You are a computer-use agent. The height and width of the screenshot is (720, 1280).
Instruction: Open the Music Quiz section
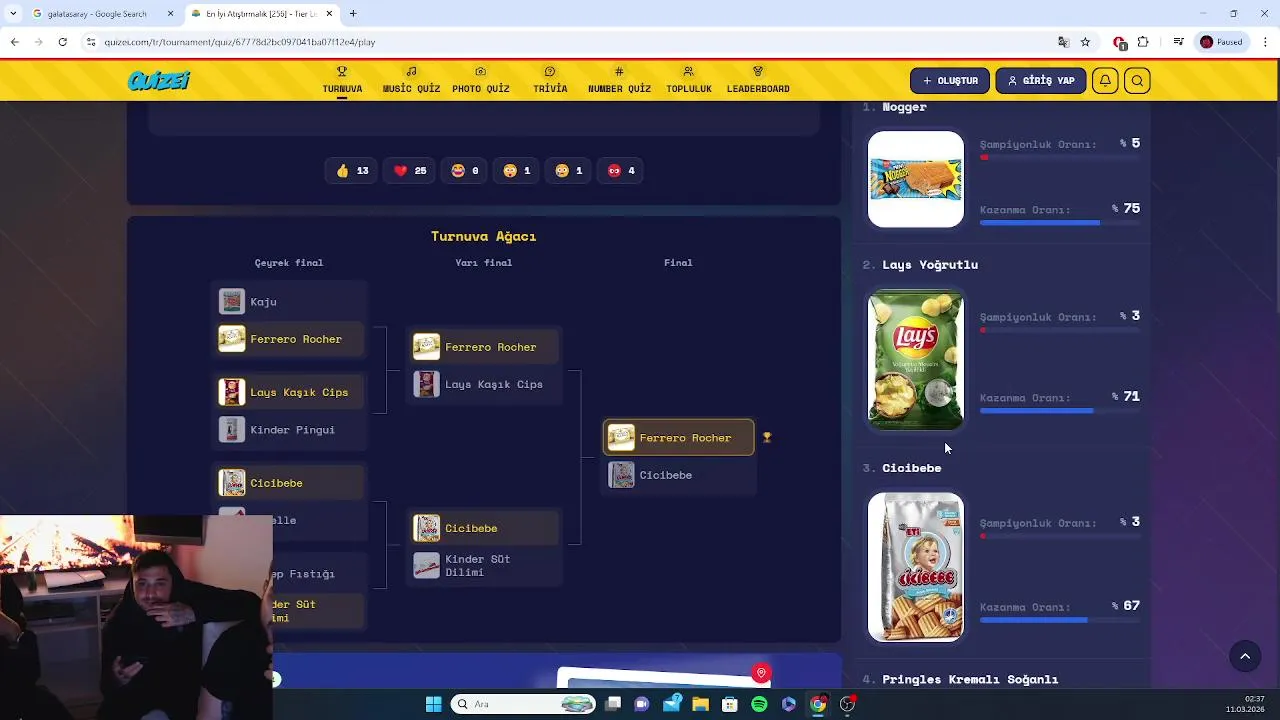(x=411, y=80)
